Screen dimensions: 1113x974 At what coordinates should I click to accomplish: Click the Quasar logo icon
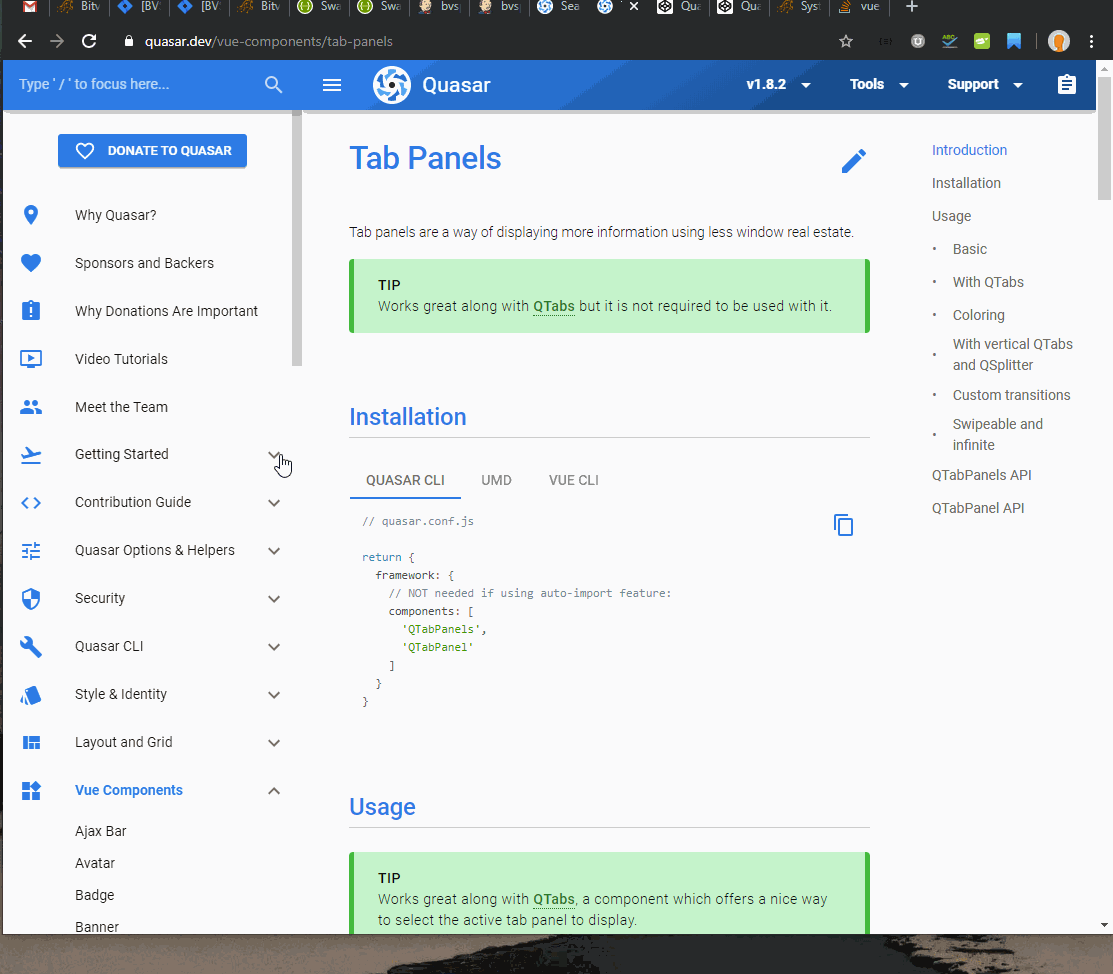[x=392, y=84]
